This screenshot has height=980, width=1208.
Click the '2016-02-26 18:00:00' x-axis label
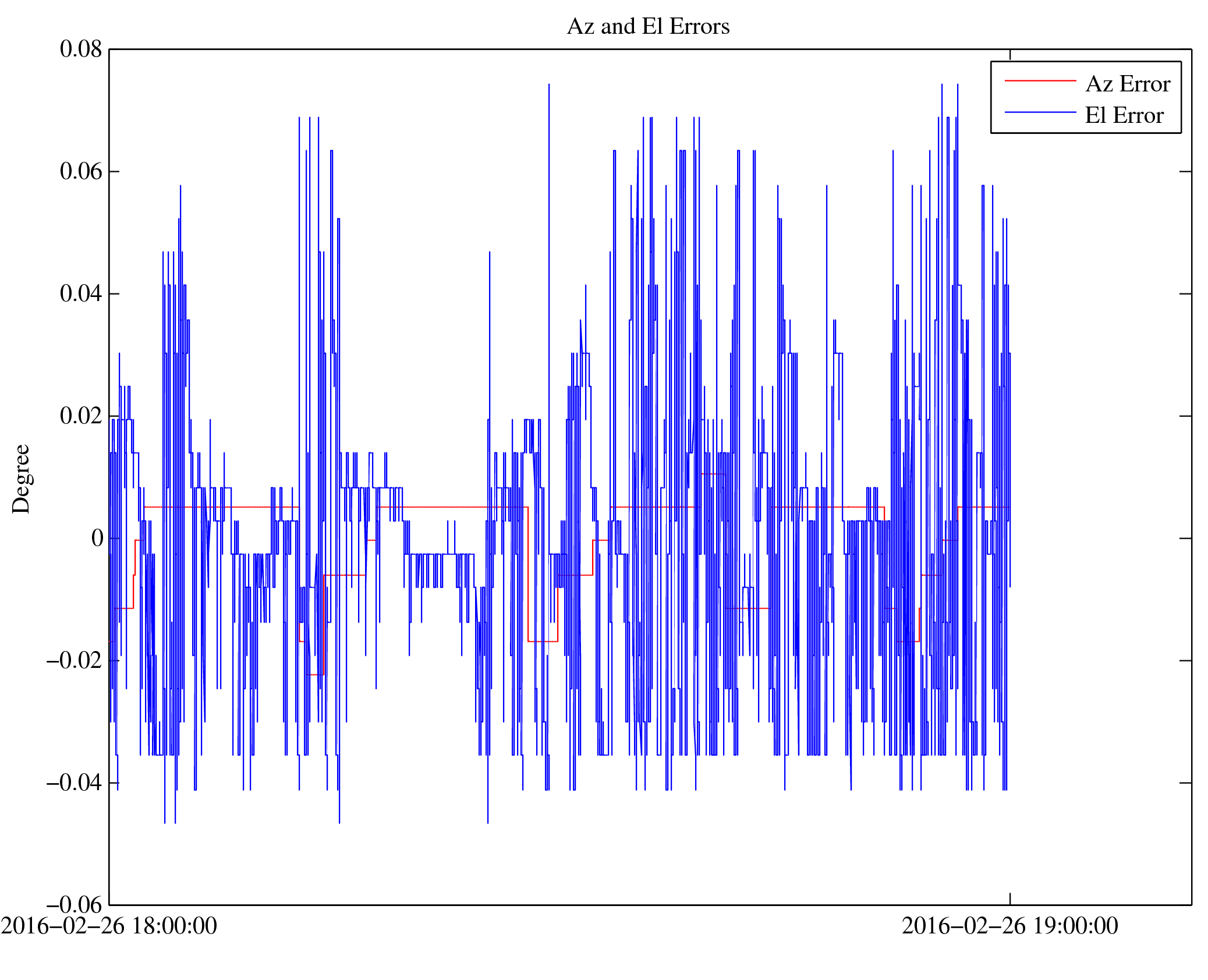pos(109,926)
